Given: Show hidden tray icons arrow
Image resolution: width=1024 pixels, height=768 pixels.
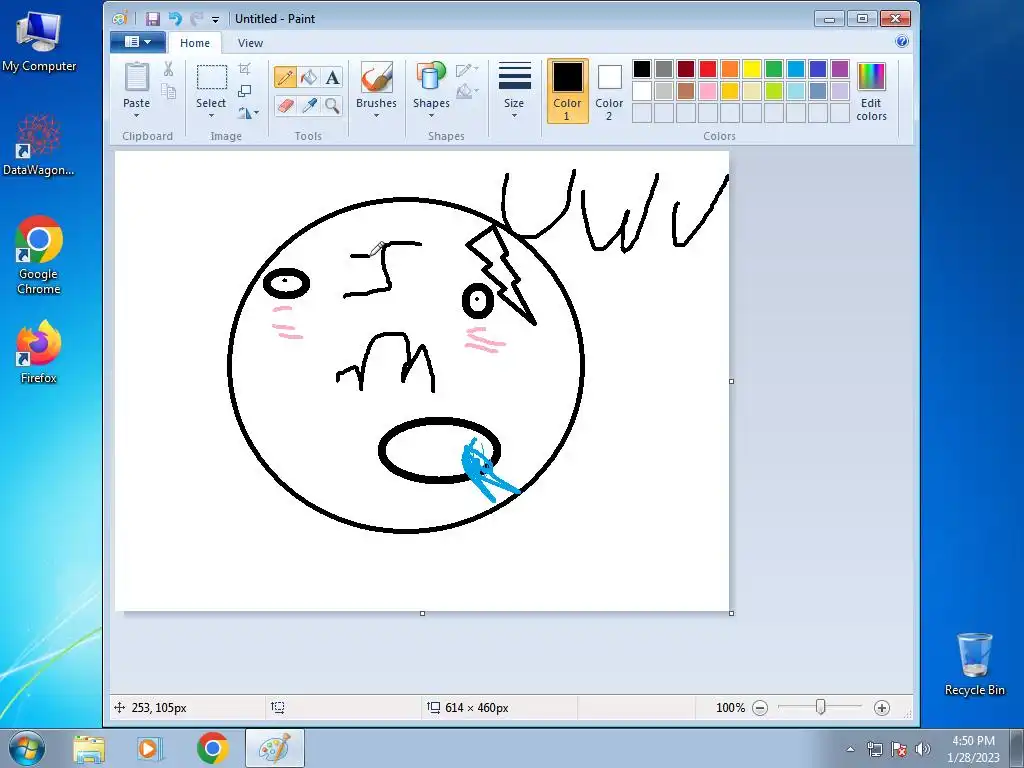Looking at the screenshot, I should (850, 749).
